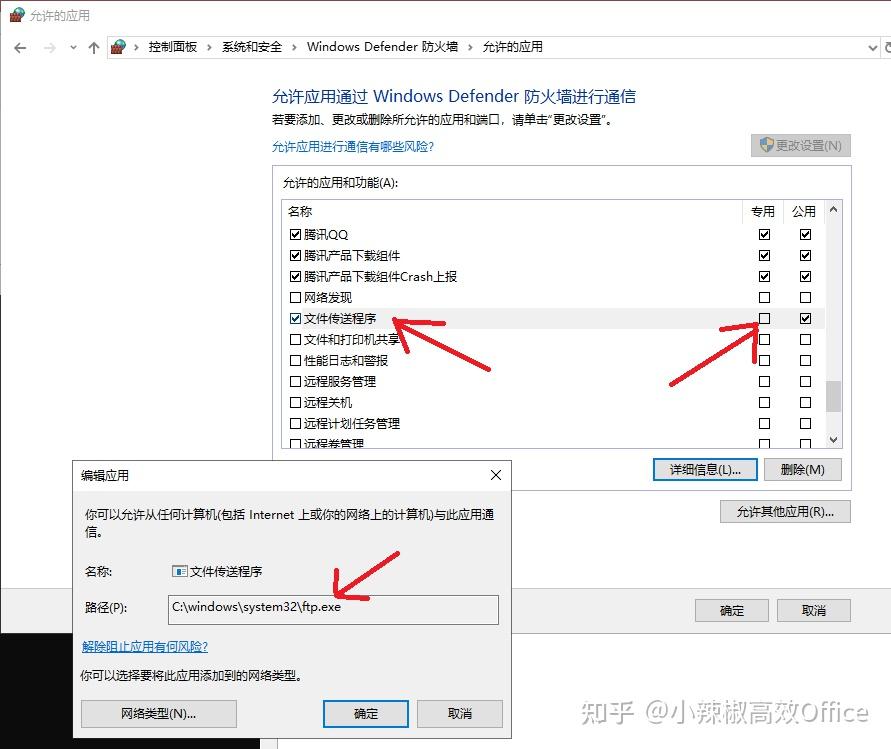The width and height of the screenshot is (891, 749).
Task: Open chevron after Windows Defender 防火墙 breadcrumb
Action: click(x=470, y=47)
